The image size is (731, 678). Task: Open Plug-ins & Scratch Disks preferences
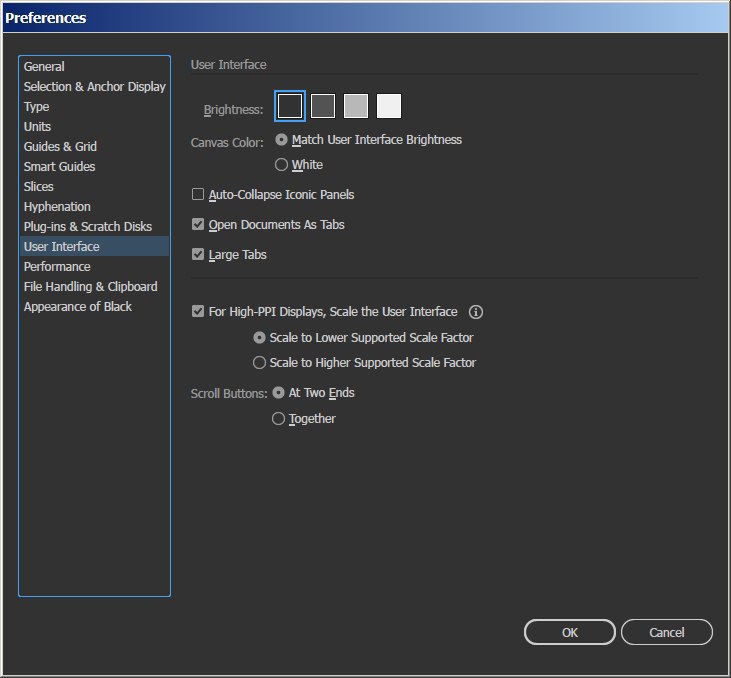pos(94,227)
